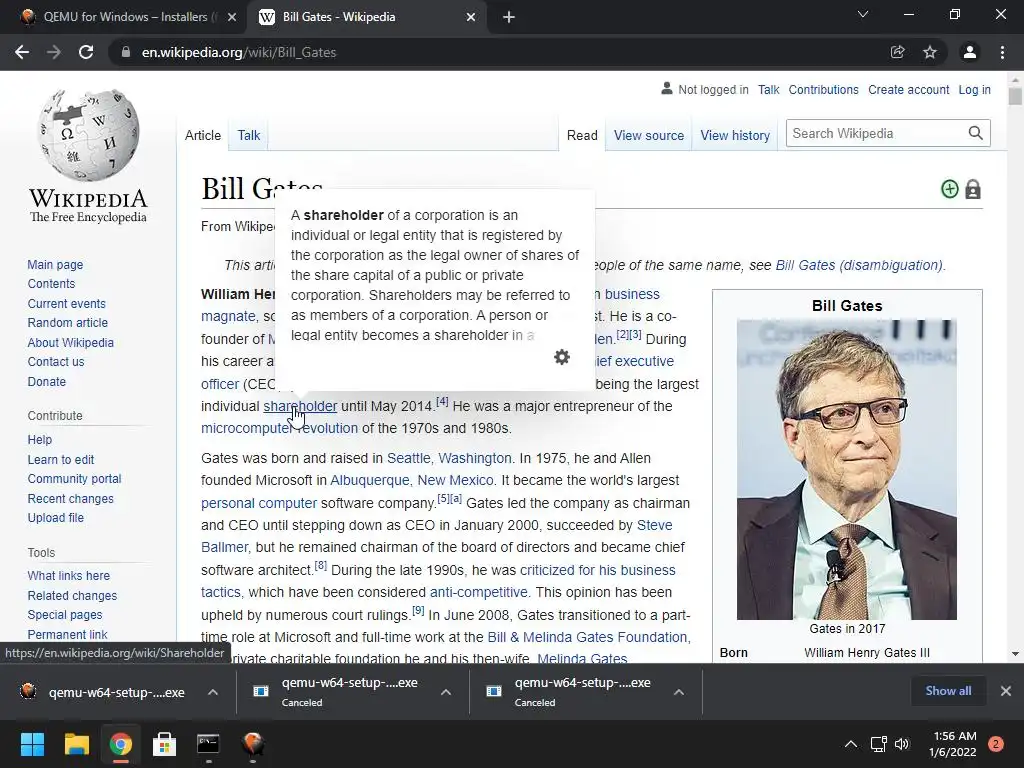This screenshot has width=1024, height=768.
Task: Click the Wikipedia globe logo
Action: [88, 135]
